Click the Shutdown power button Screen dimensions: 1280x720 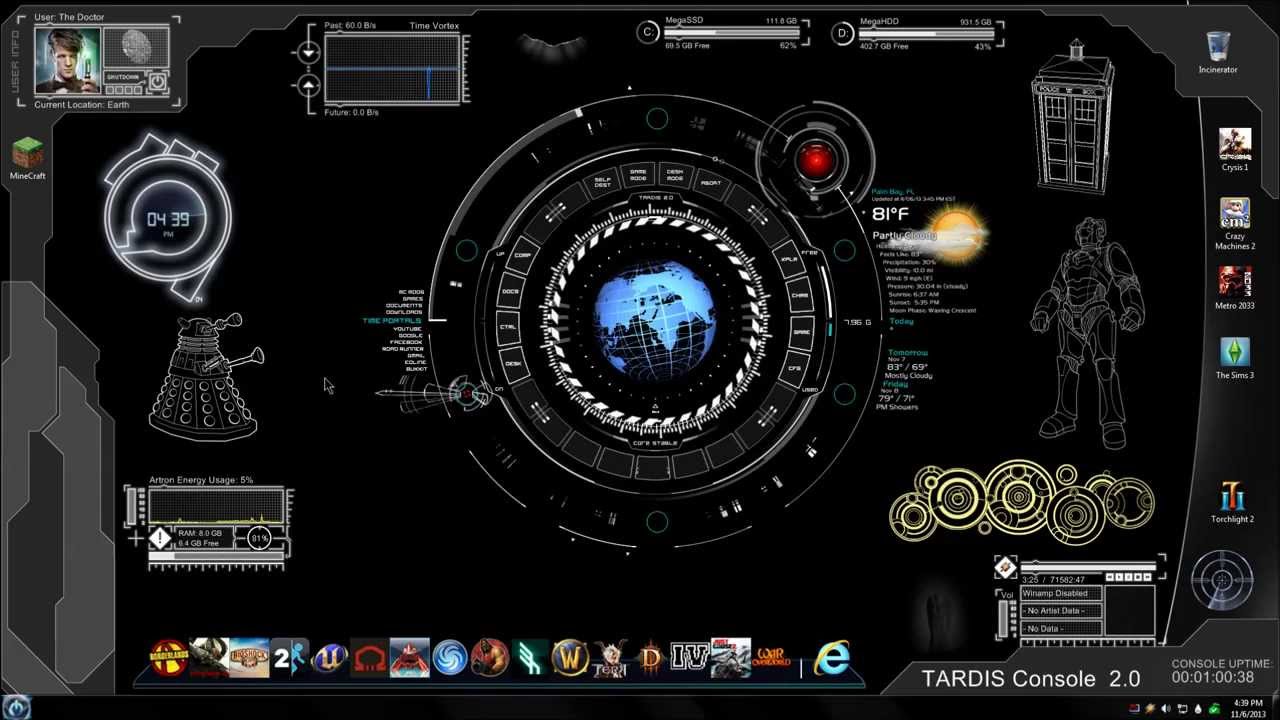coord(157,81)
